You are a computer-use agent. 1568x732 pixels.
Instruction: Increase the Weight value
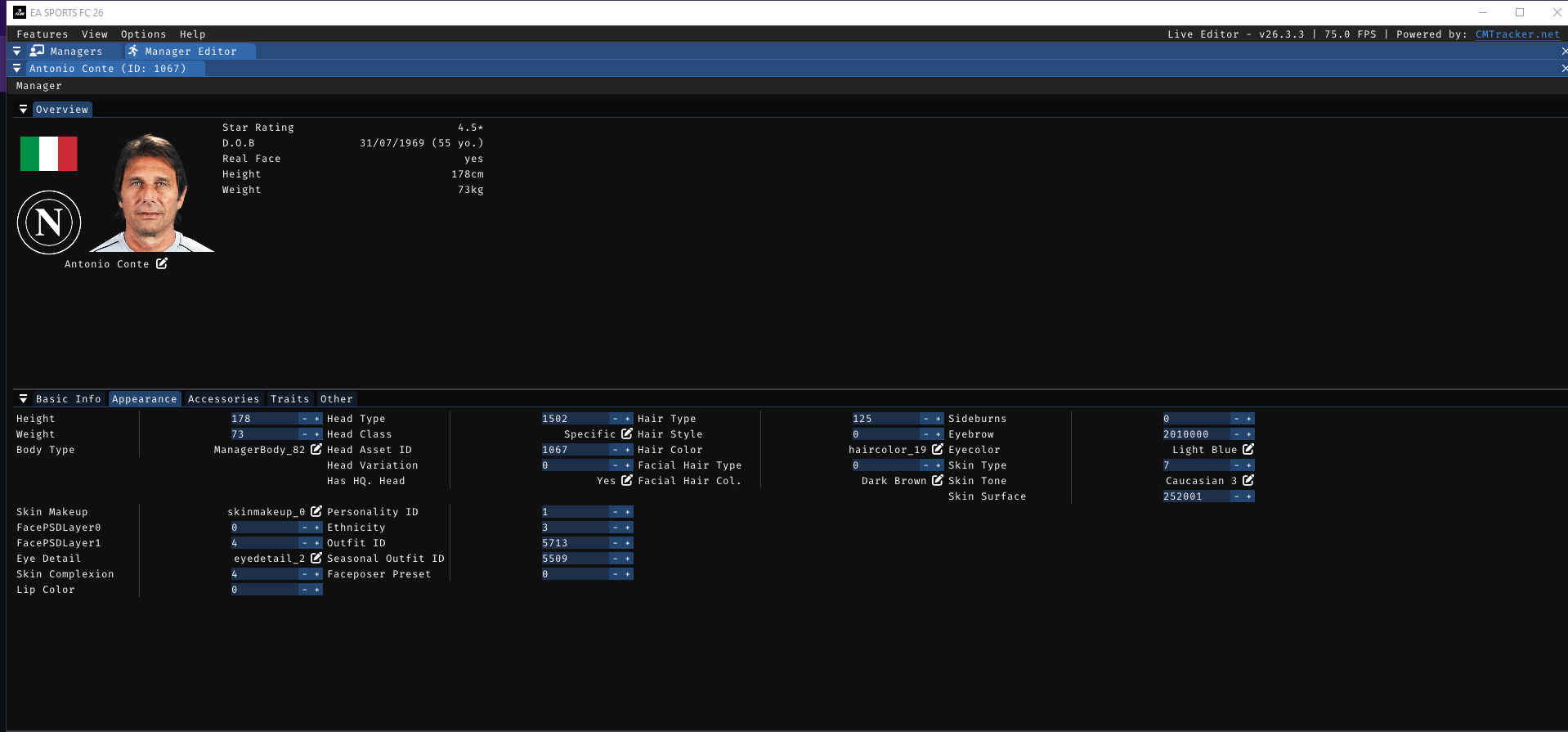(317, 434)
